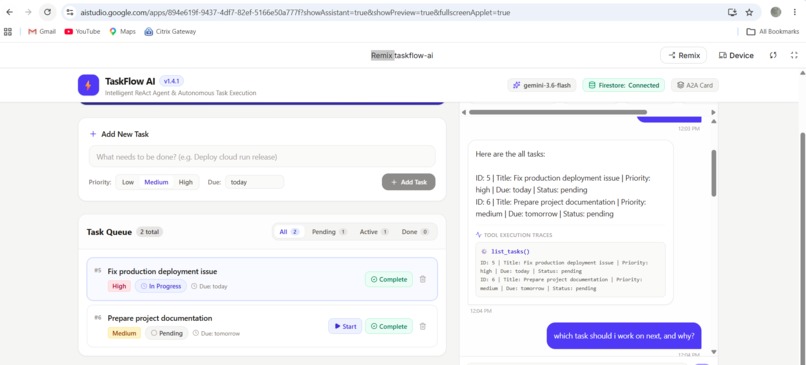Click the TOOL EXECUTION TRACES header
Image resolution: width=806 pixels, height=365 pixels.
point(514,235)
